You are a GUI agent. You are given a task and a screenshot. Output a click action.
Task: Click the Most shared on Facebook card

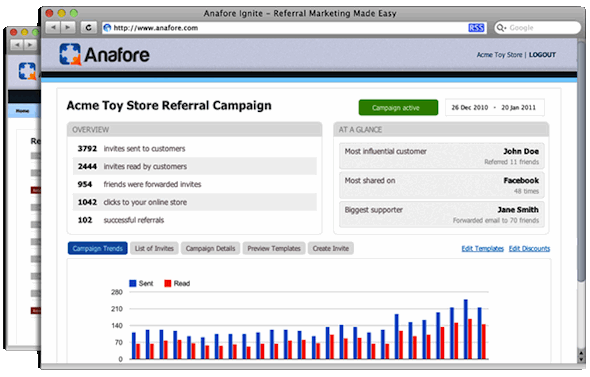[x=442, y=185]
